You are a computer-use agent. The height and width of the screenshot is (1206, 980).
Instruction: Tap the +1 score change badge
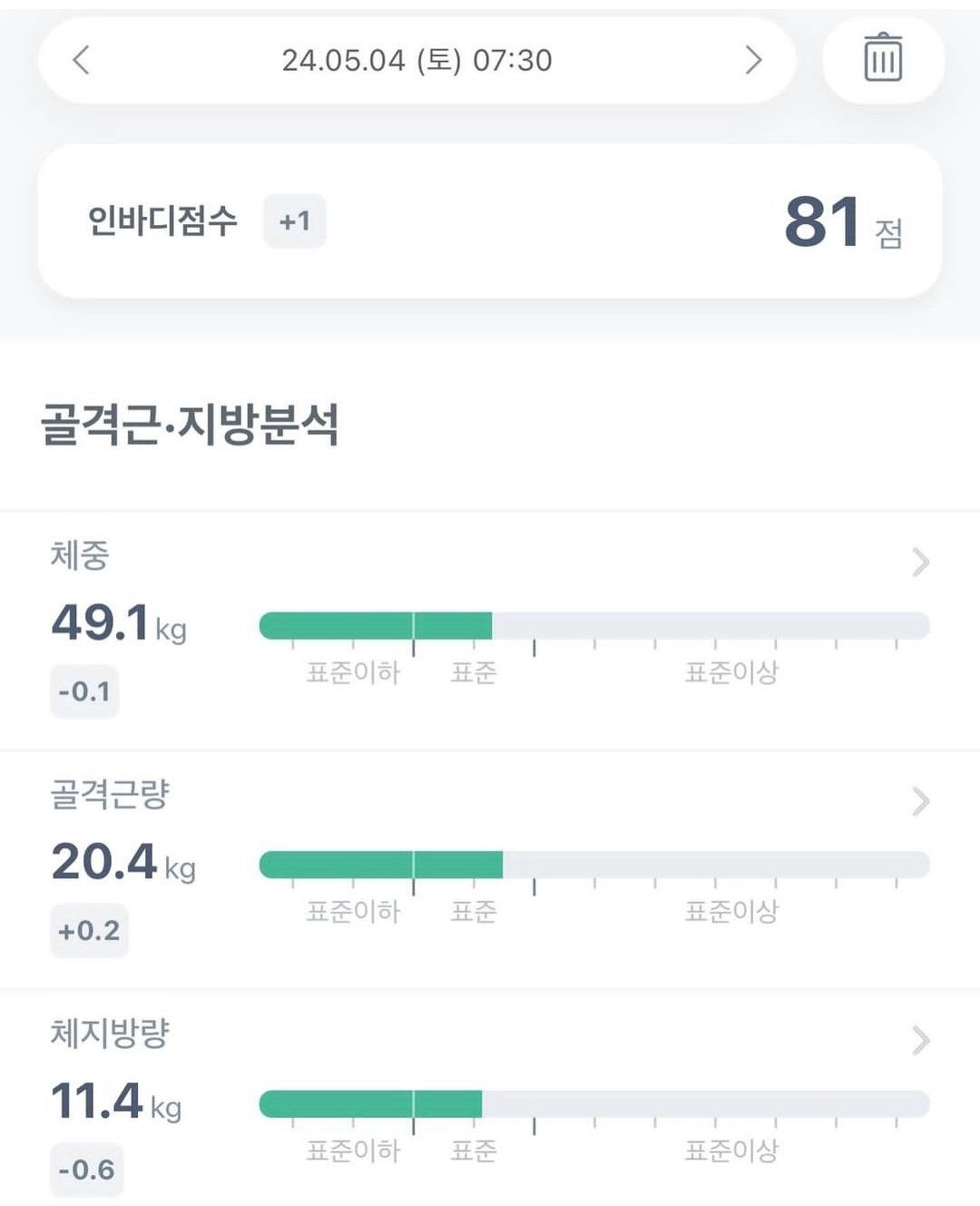(294, 221)
